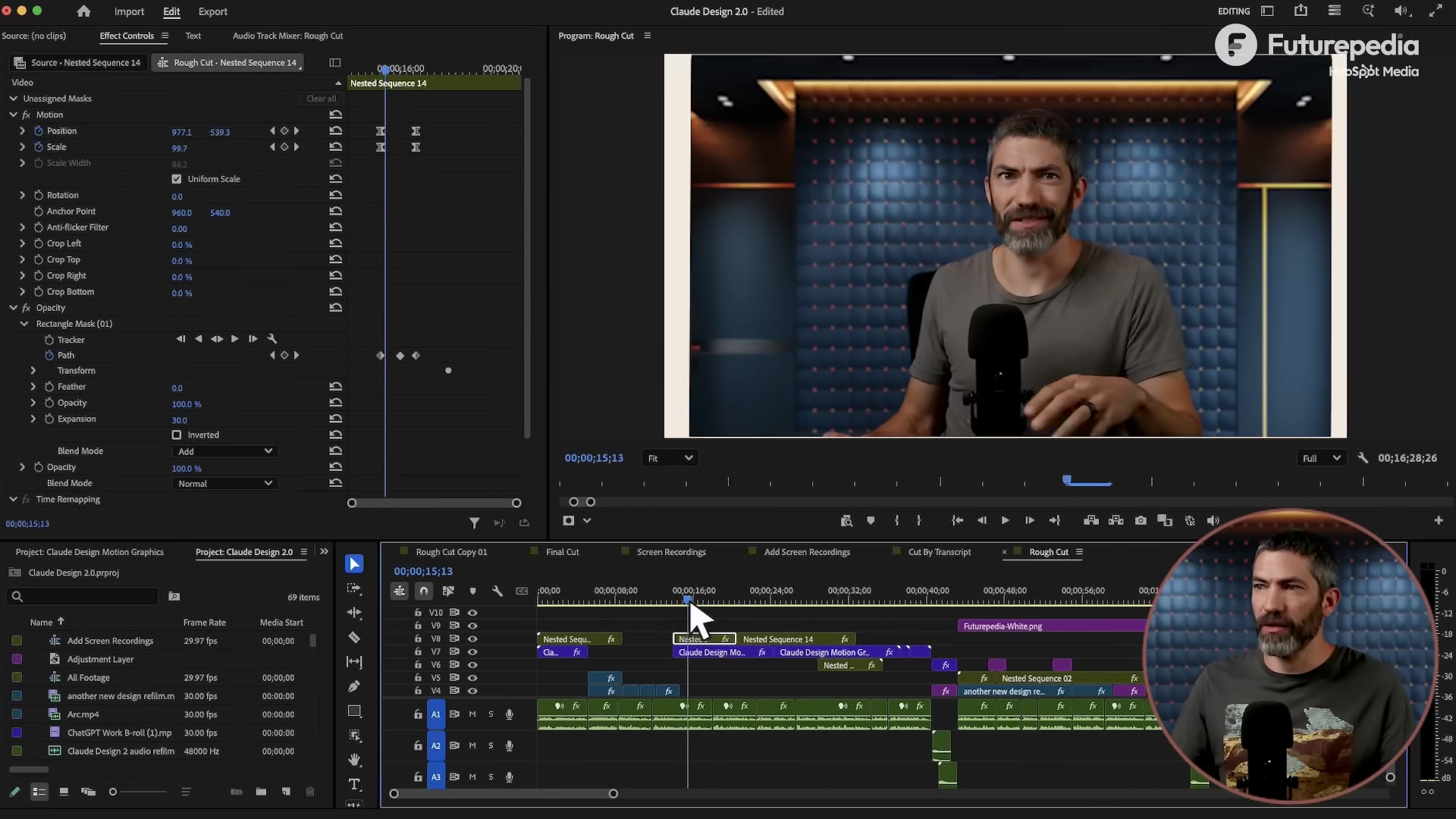Image resolution: width=1456 pixels, height=819 pixels.
Task: Click the filter properties funnel icon
Action: (x=474, y=522)
